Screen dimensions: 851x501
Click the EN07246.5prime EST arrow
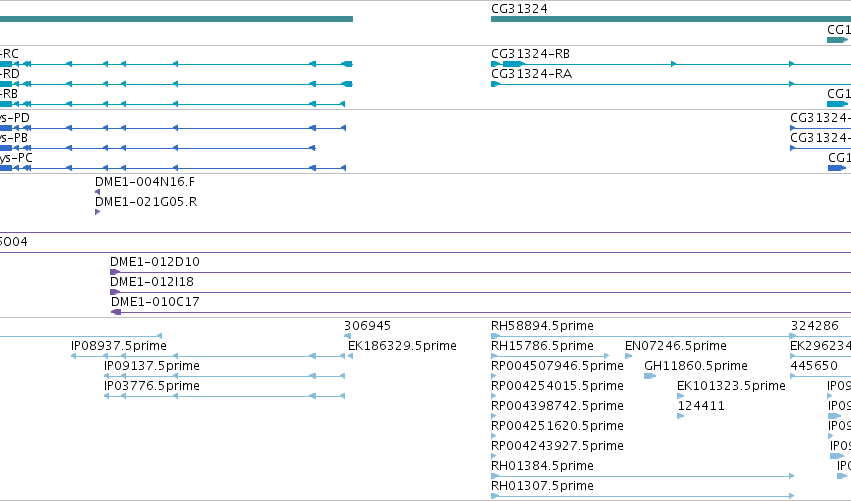point(628,356)
